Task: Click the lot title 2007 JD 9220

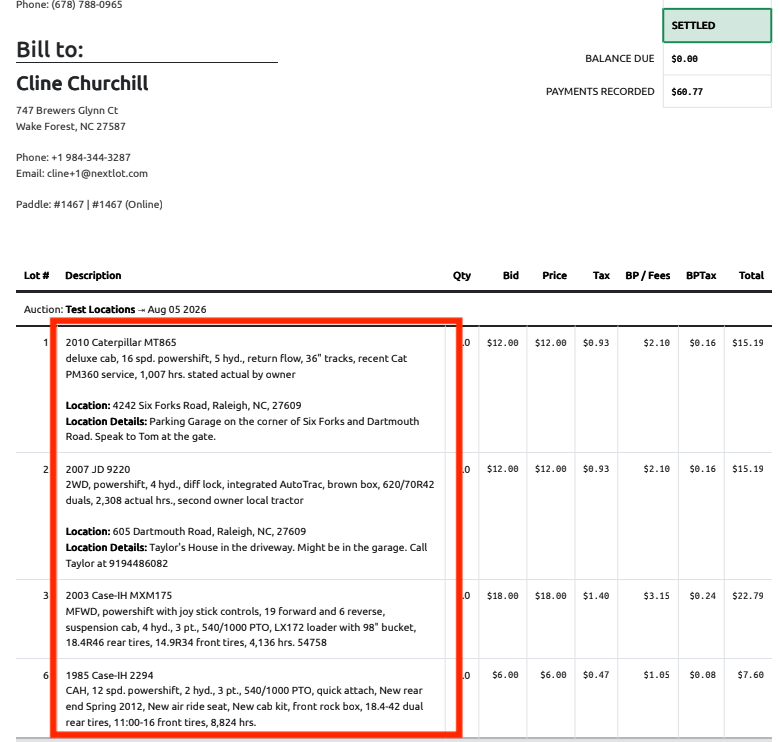Action: (98, 469)
